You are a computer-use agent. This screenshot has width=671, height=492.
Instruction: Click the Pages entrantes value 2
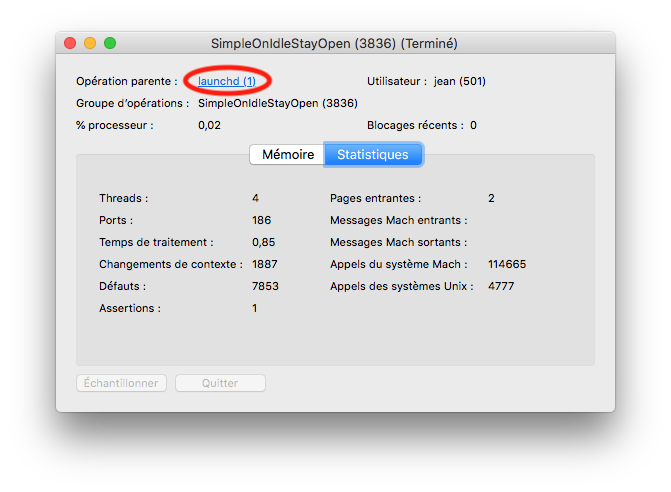point(491,198)
